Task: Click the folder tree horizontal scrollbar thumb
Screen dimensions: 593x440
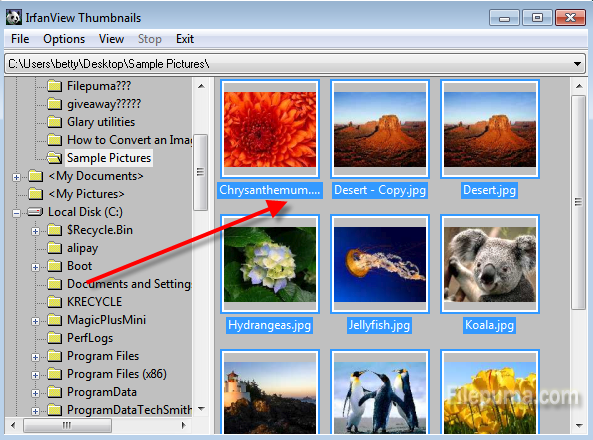Action: click(x=67, y=425)
